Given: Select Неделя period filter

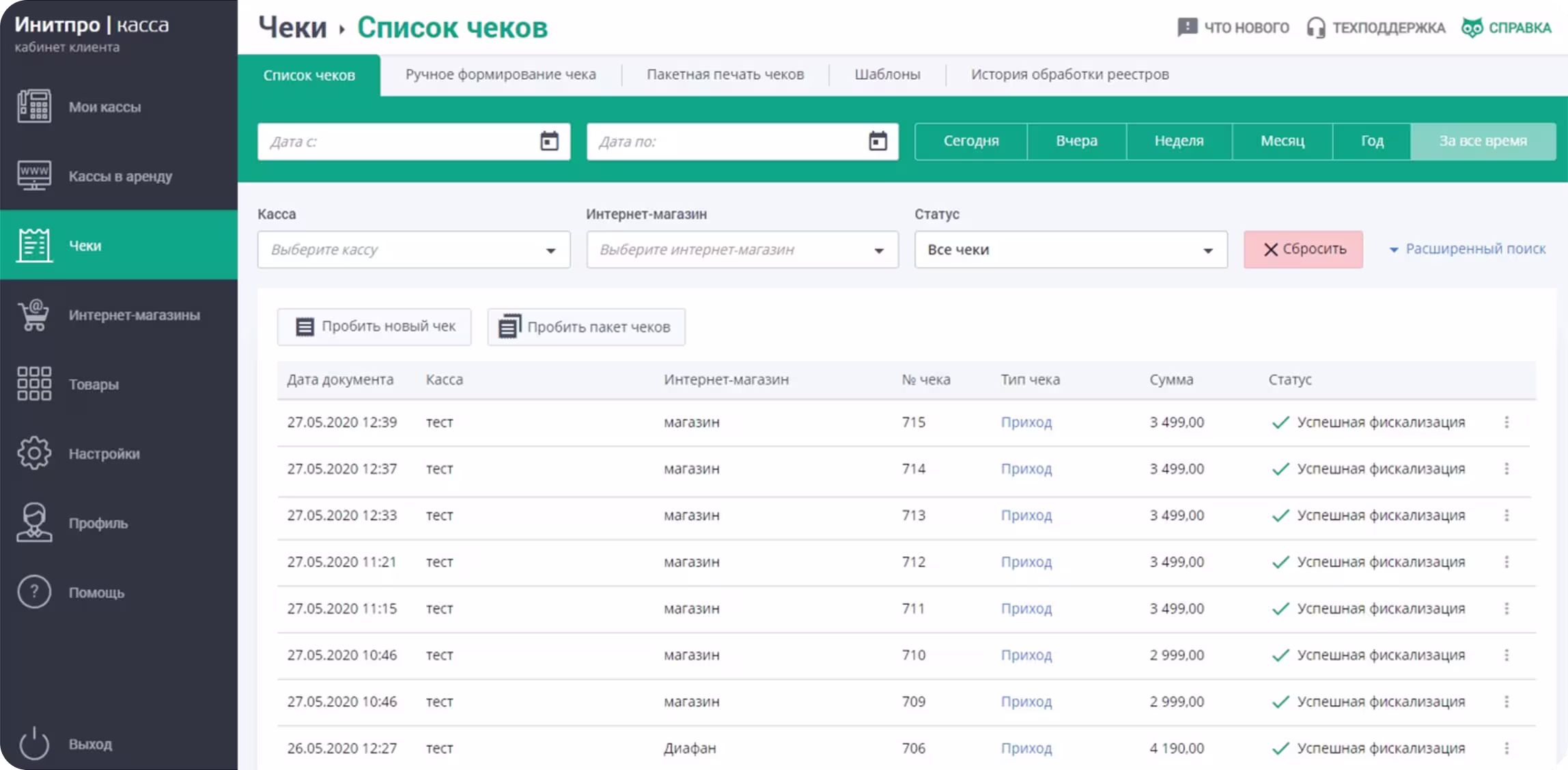Looking at the screenshot, I should pos(1179,141).
